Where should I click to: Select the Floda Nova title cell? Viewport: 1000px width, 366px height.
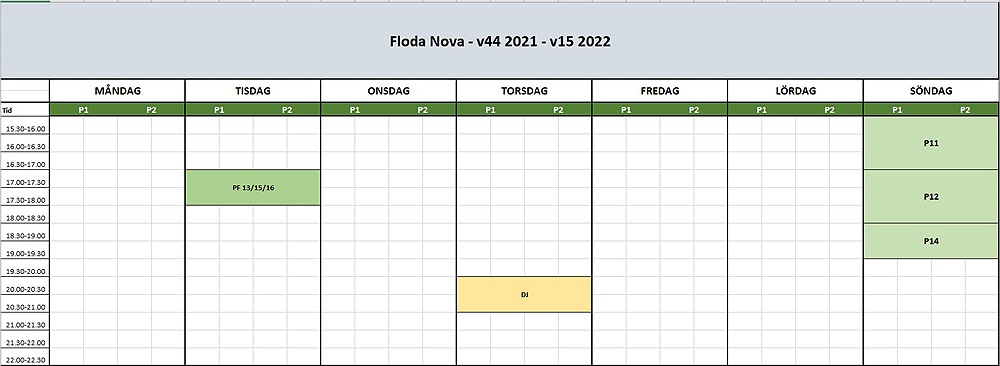pos(500,41)
